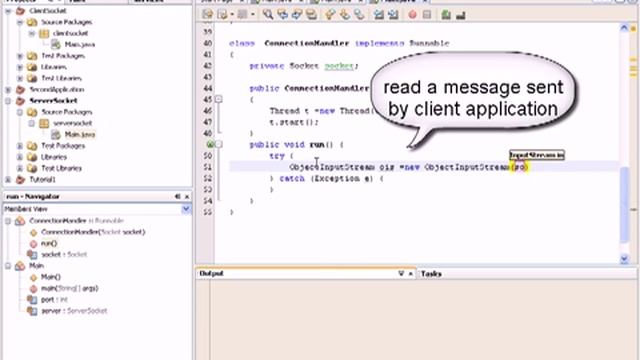Collapse the ClientSocket project tree
The width and height of the screenshot is (640, 360).
pyautogui.click(x=8, y=11)
